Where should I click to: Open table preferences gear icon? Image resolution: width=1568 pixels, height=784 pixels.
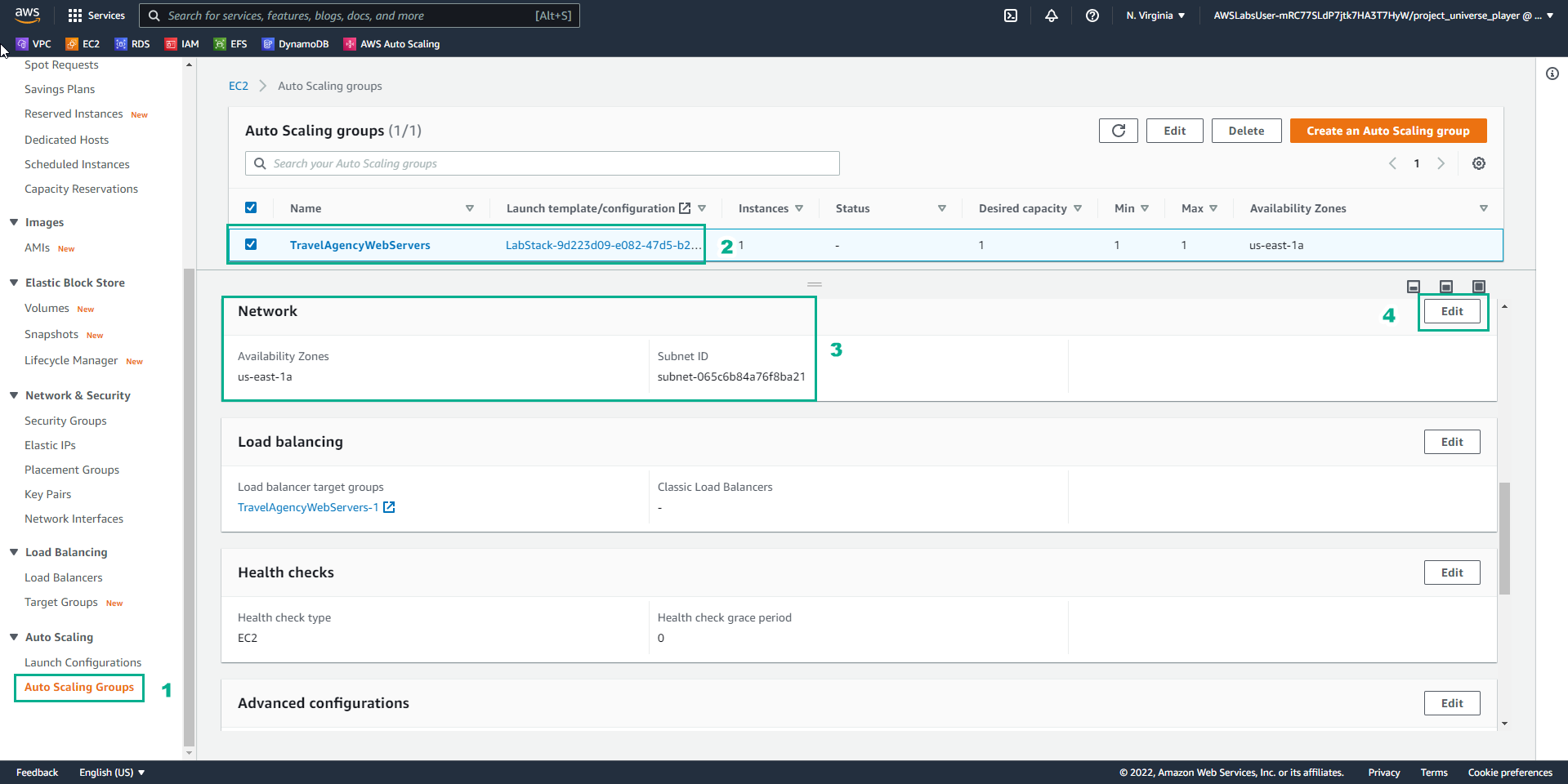[1479, 163]
